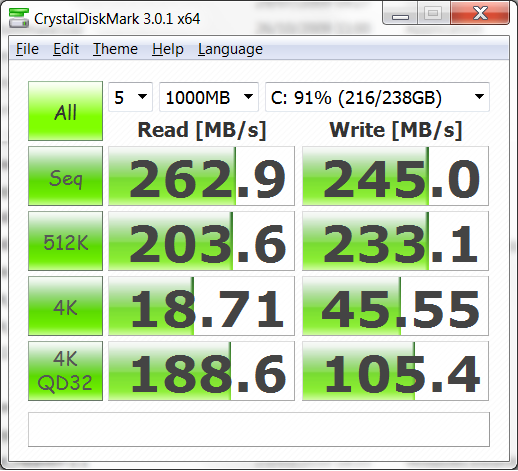Minimize the CrystalDiskMark window

tap(400, 13)
